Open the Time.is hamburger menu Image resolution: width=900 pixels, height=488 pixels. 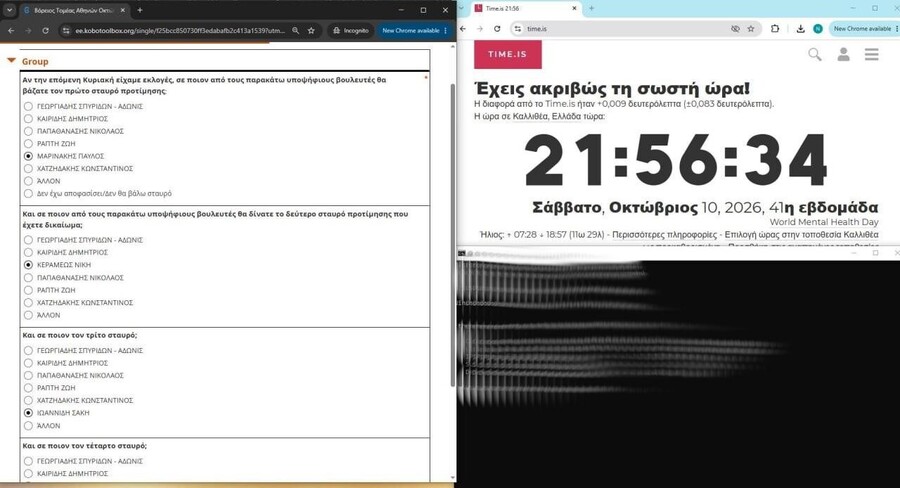pos(872,55)
